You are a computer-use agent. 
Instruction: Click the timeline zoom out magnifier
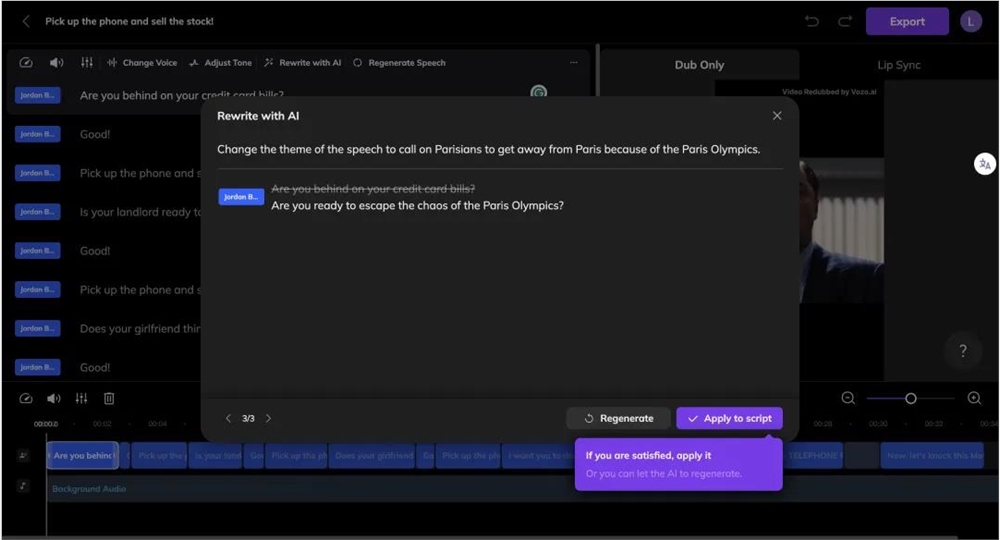848,398
